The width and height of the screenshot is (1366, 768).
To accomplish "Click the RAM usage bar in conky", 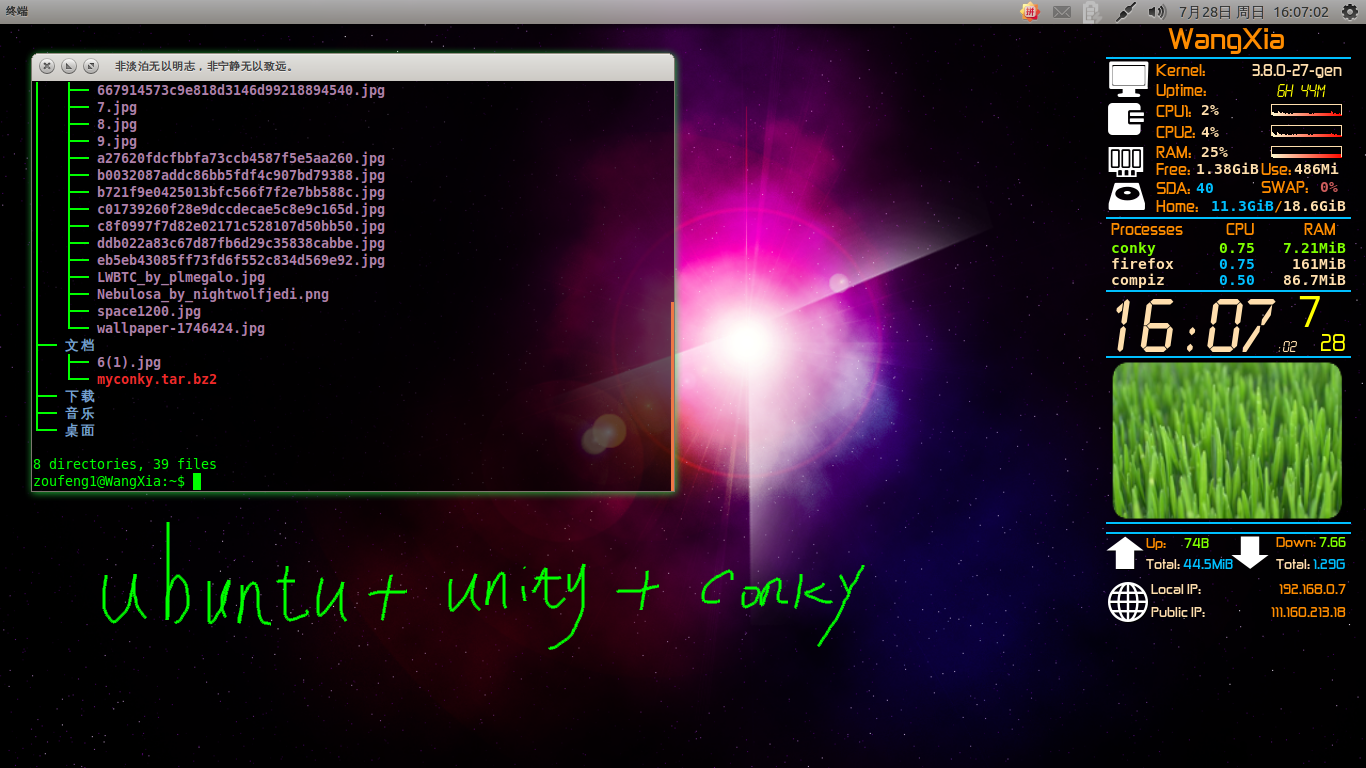I will click(x=1306, y=152).
